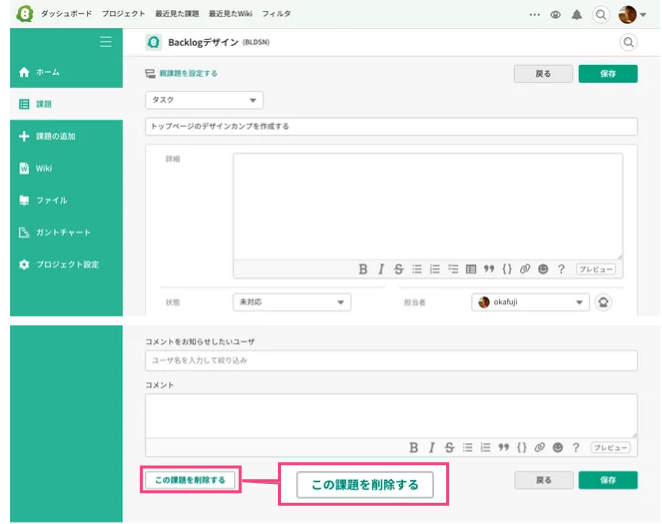Insert table in 詳細 editor

(471, 269)
